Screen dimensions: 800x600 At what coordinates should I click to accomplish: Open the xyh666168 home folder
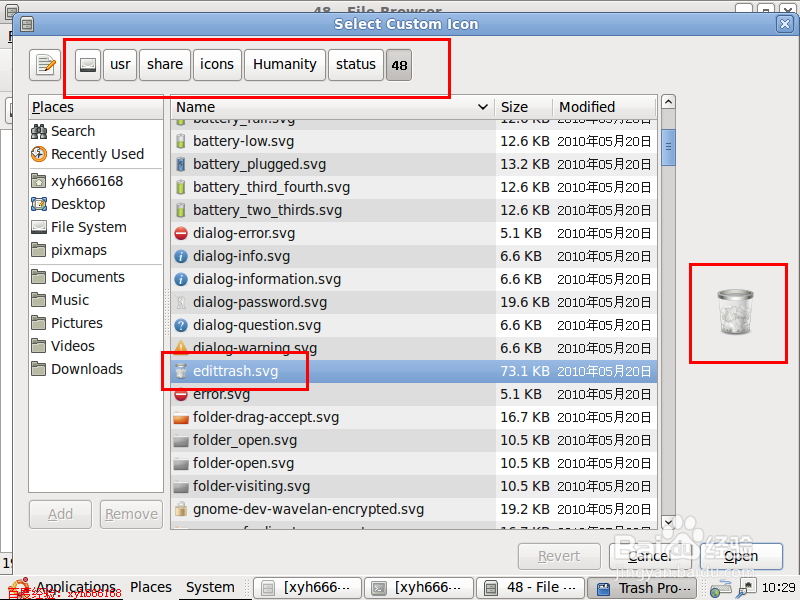tap(96, 181)
